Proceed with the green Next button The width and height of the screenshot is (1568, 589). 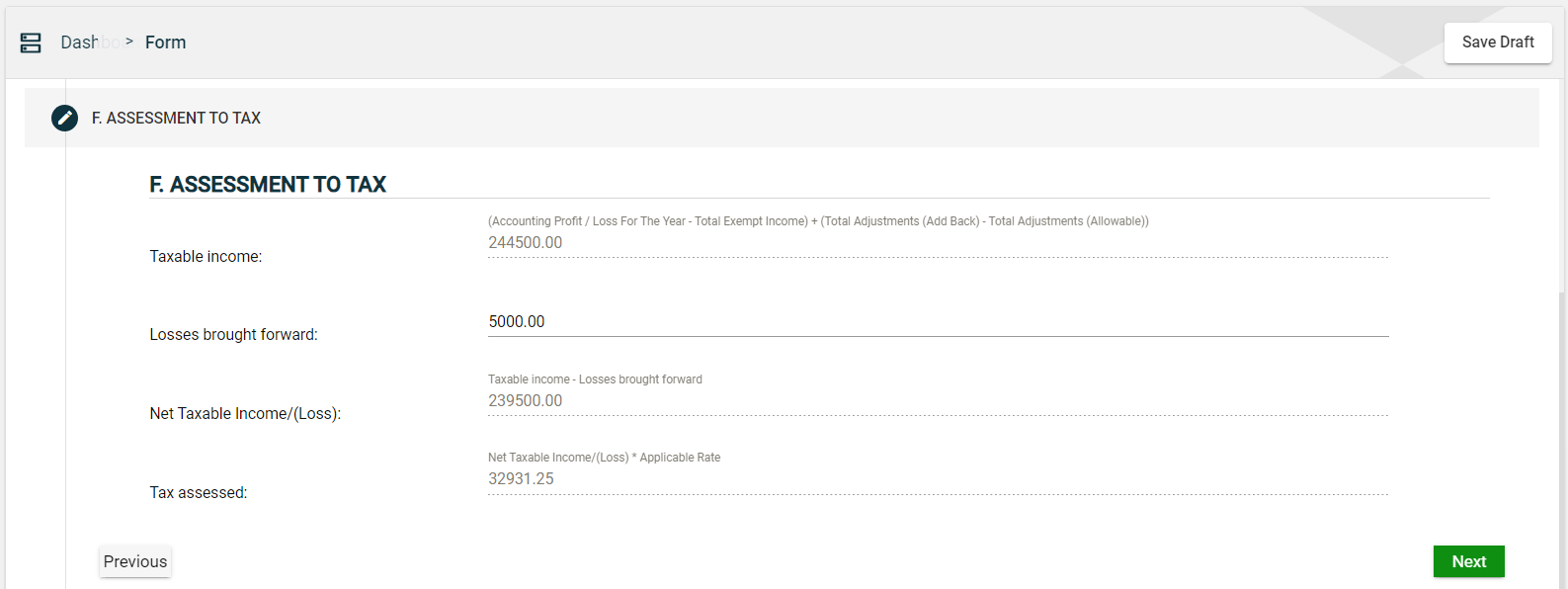(1468, 561)
